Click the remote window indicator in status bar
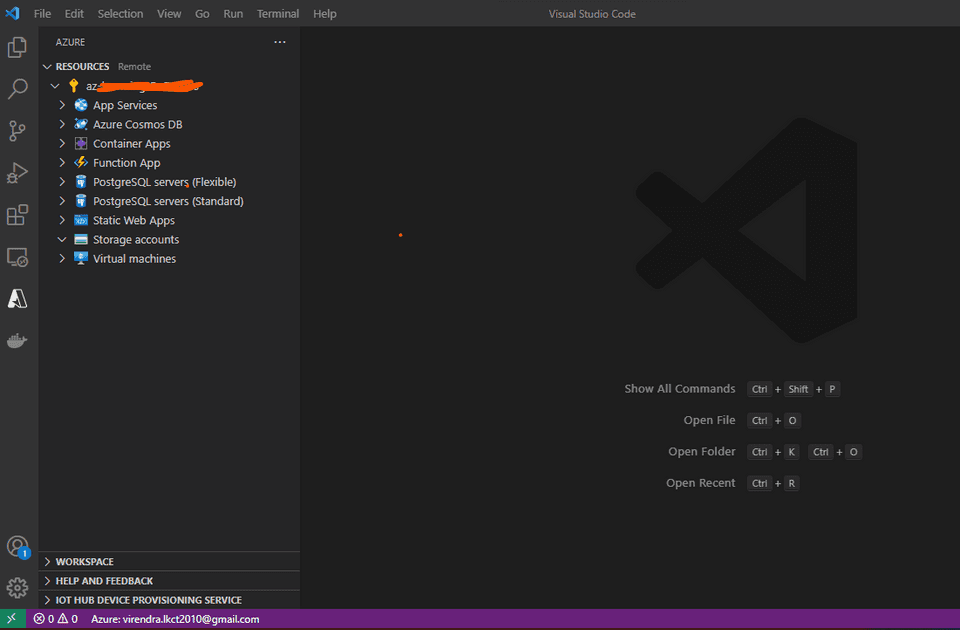This screenshot has width=960, height=630. (12, 619)
